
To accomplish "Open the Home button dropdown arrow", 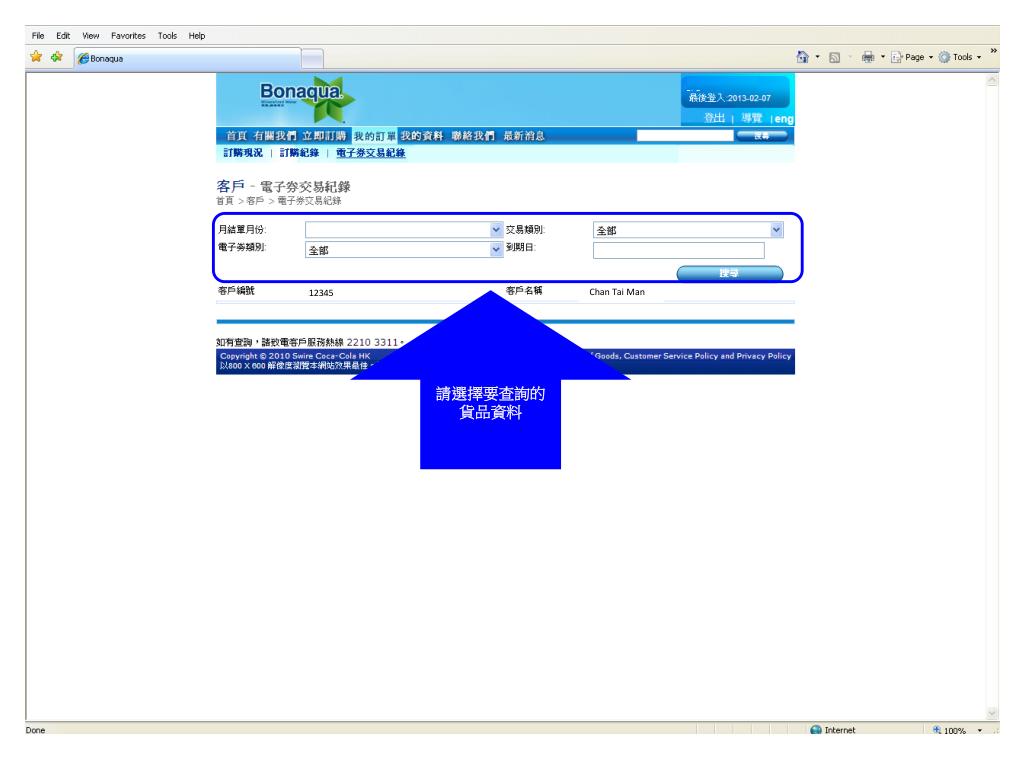I will click(817, 57).
